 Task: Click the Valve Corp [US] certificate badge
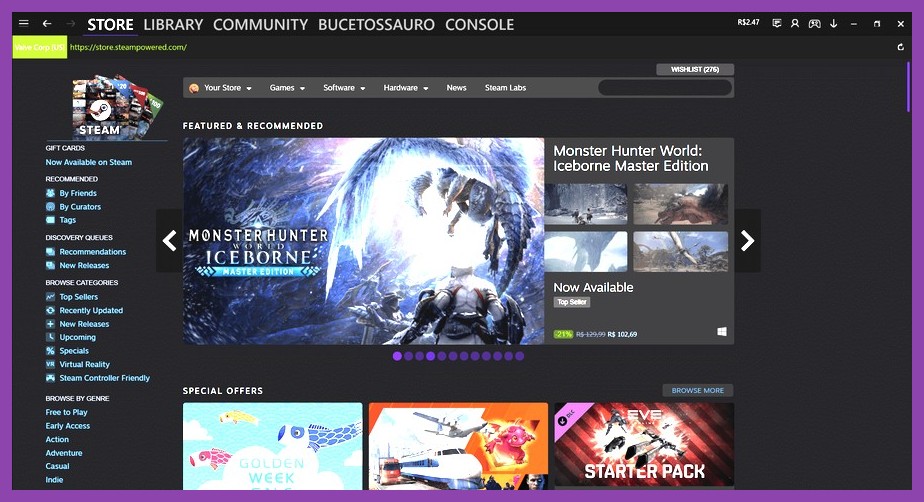point(40,47)
